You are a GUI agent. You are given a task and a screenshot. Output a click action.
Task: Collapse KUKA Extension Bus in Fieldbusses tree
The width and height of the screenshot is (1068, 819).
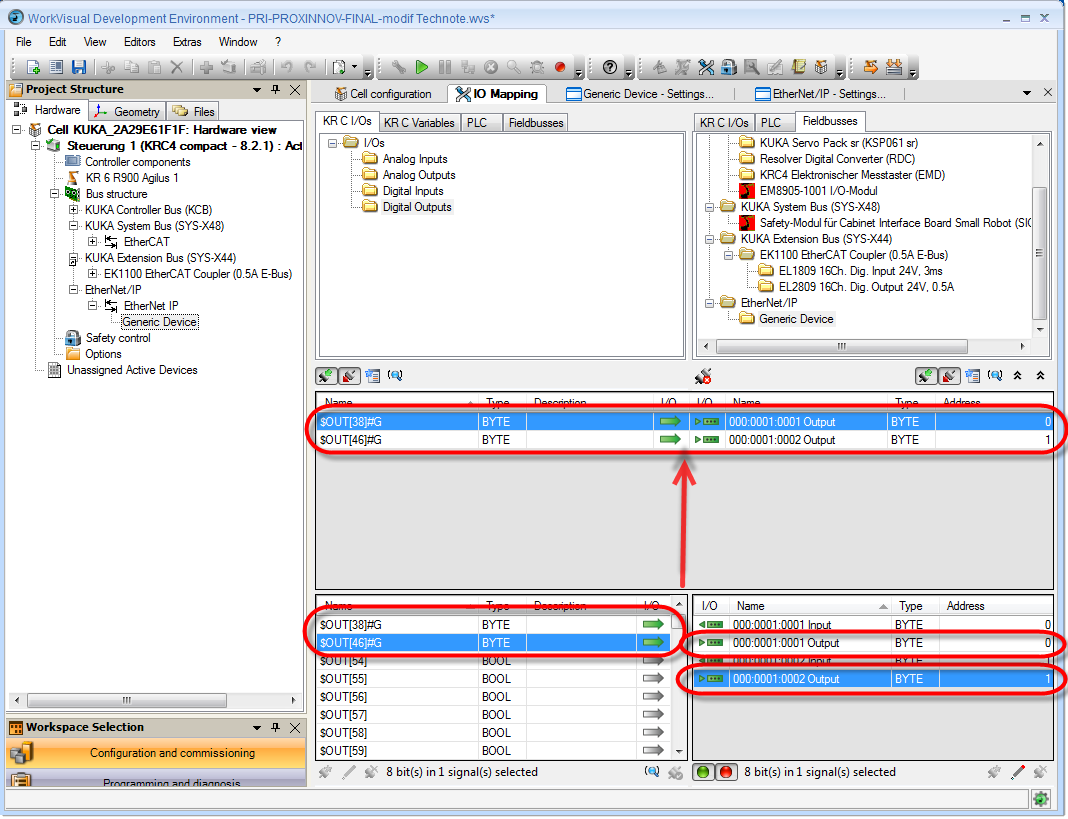pyautogui.click(x=710, y=239)
